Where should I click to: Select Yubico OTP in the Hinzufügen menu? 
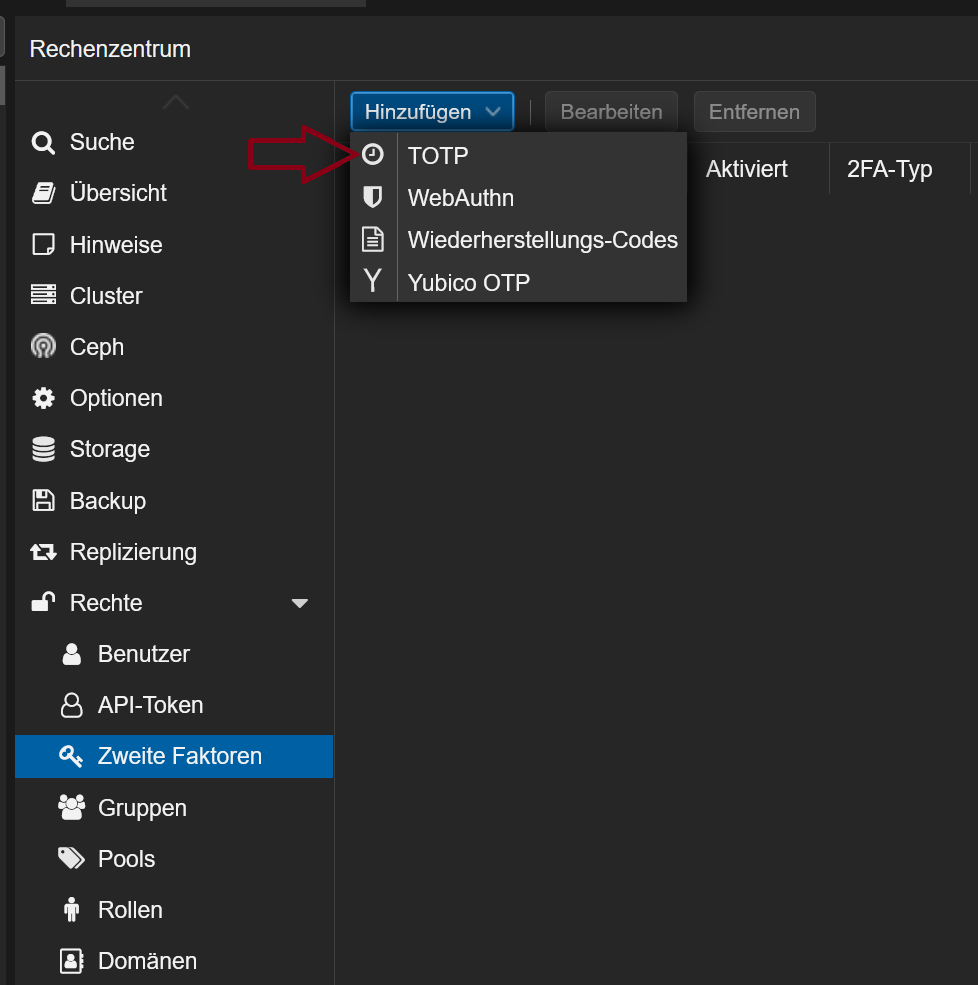tap(468, 283)
